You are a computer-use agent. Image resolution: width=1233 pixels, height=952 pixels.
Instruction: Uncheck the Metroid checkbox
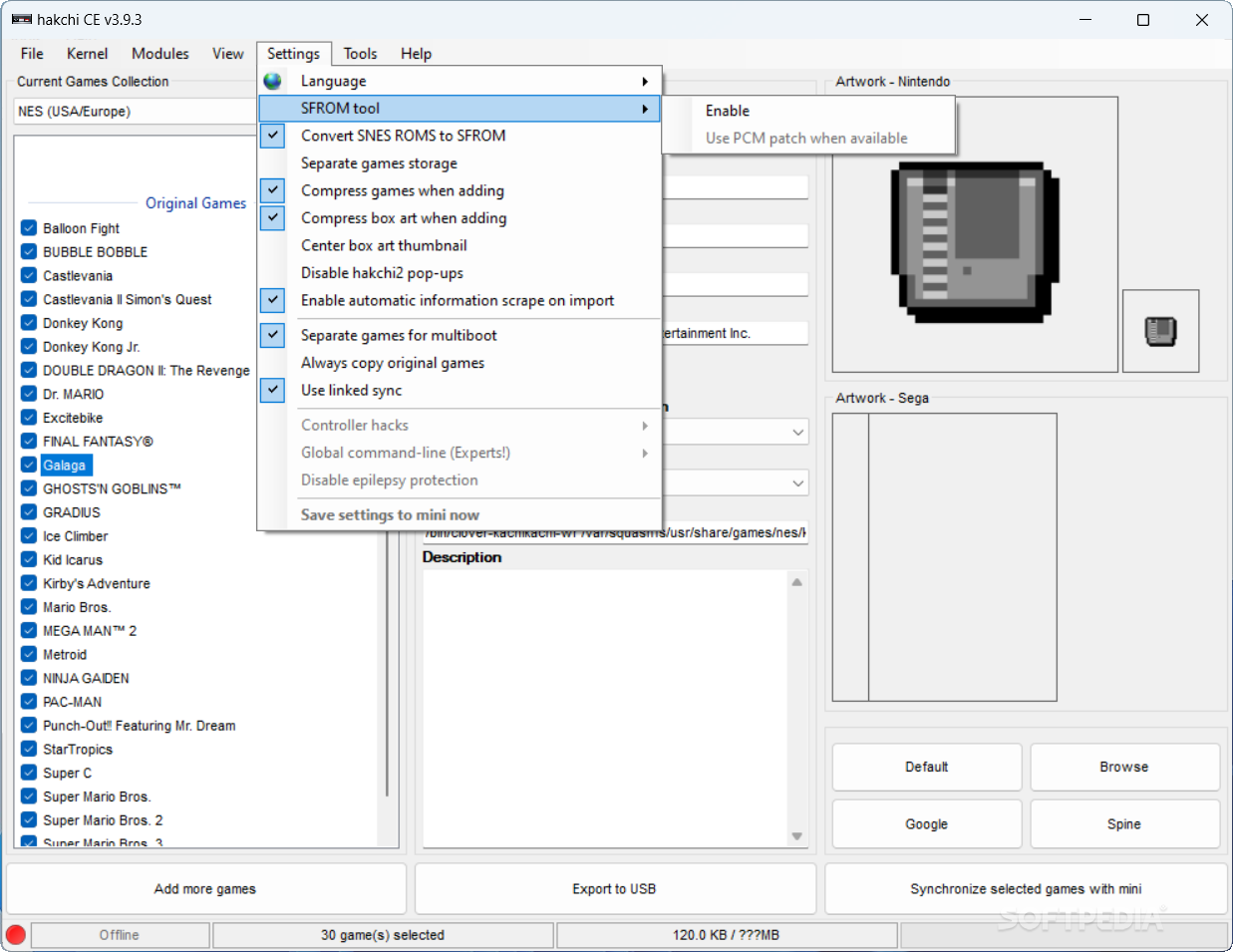click(x=29, y=654)
